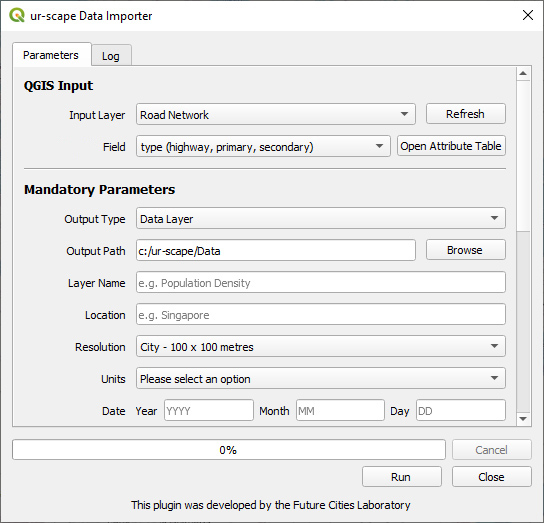
Task: Open the Log tab
Action: [x=111, y=56]
